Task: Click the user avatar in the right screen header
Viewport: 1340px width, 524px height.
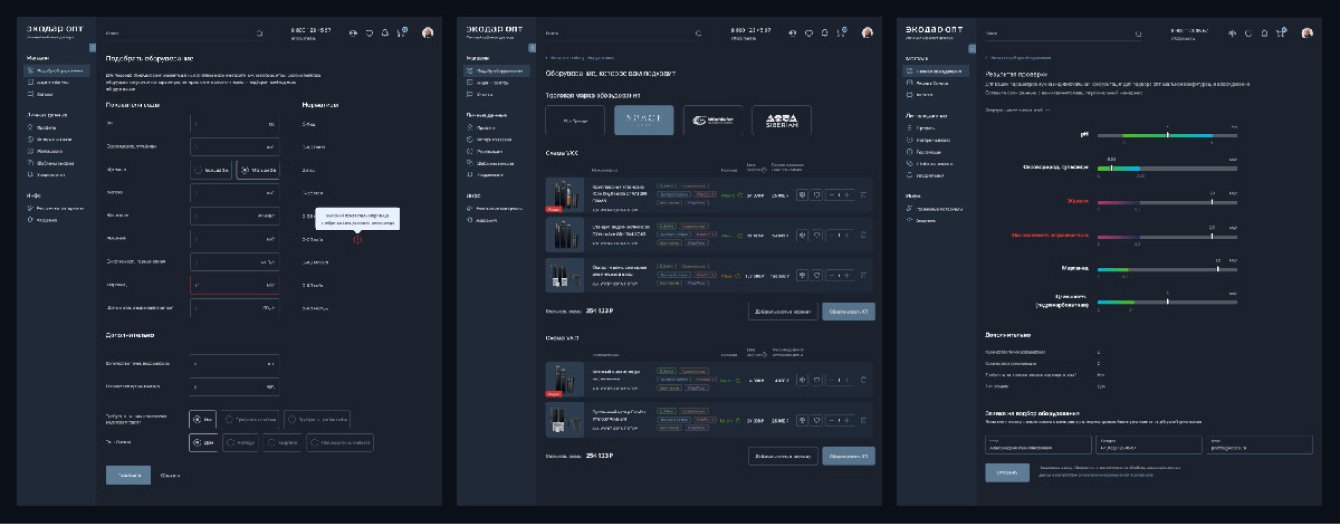Action: tap(1307, 33)
